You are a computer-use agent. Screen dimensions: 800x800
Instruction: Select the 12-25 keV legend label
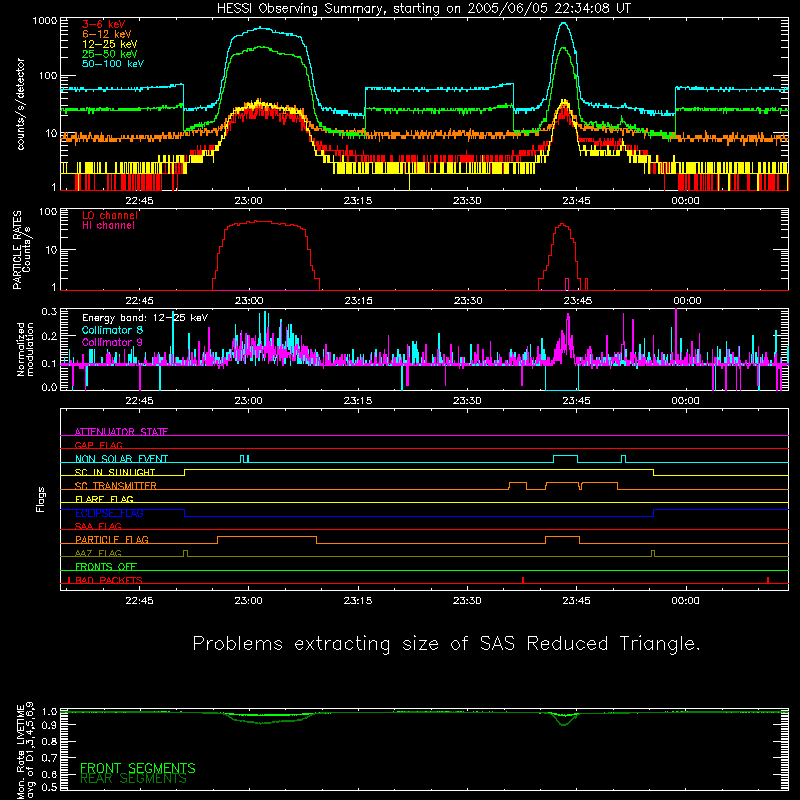click(x=110, y=44)
